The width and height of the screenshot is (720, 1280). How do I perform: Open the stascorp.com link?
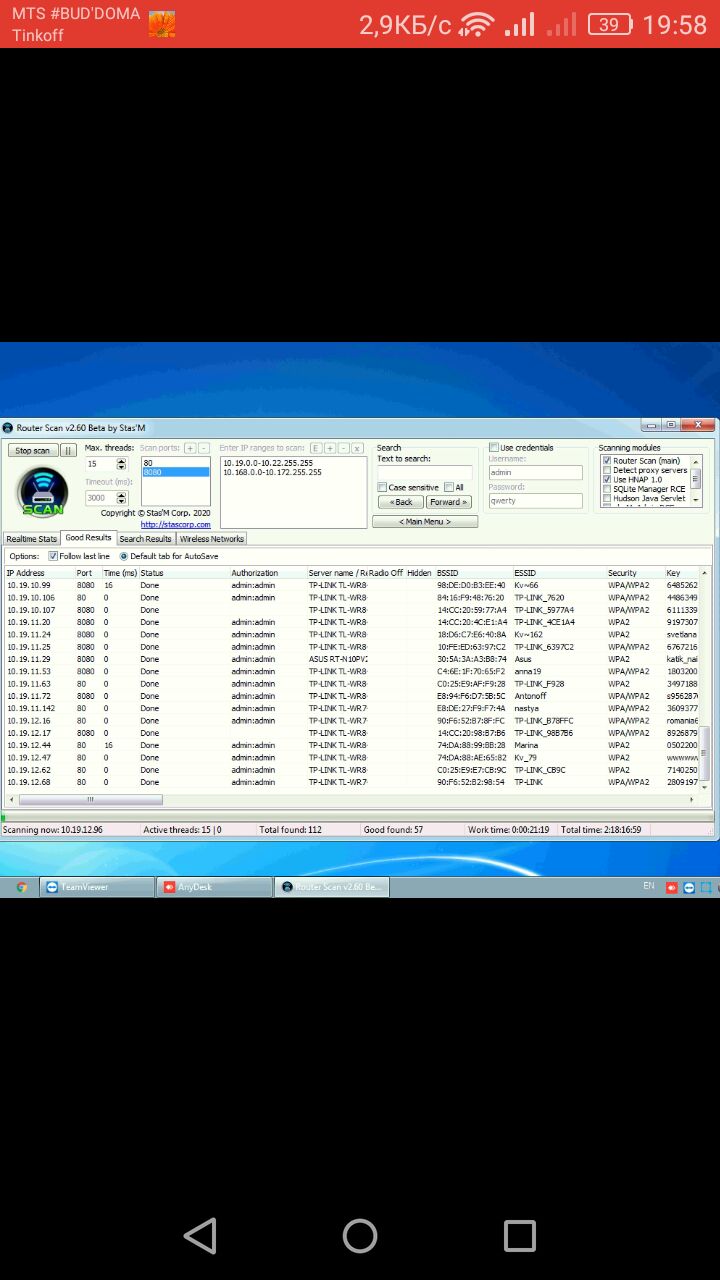[x=176, y=524]
